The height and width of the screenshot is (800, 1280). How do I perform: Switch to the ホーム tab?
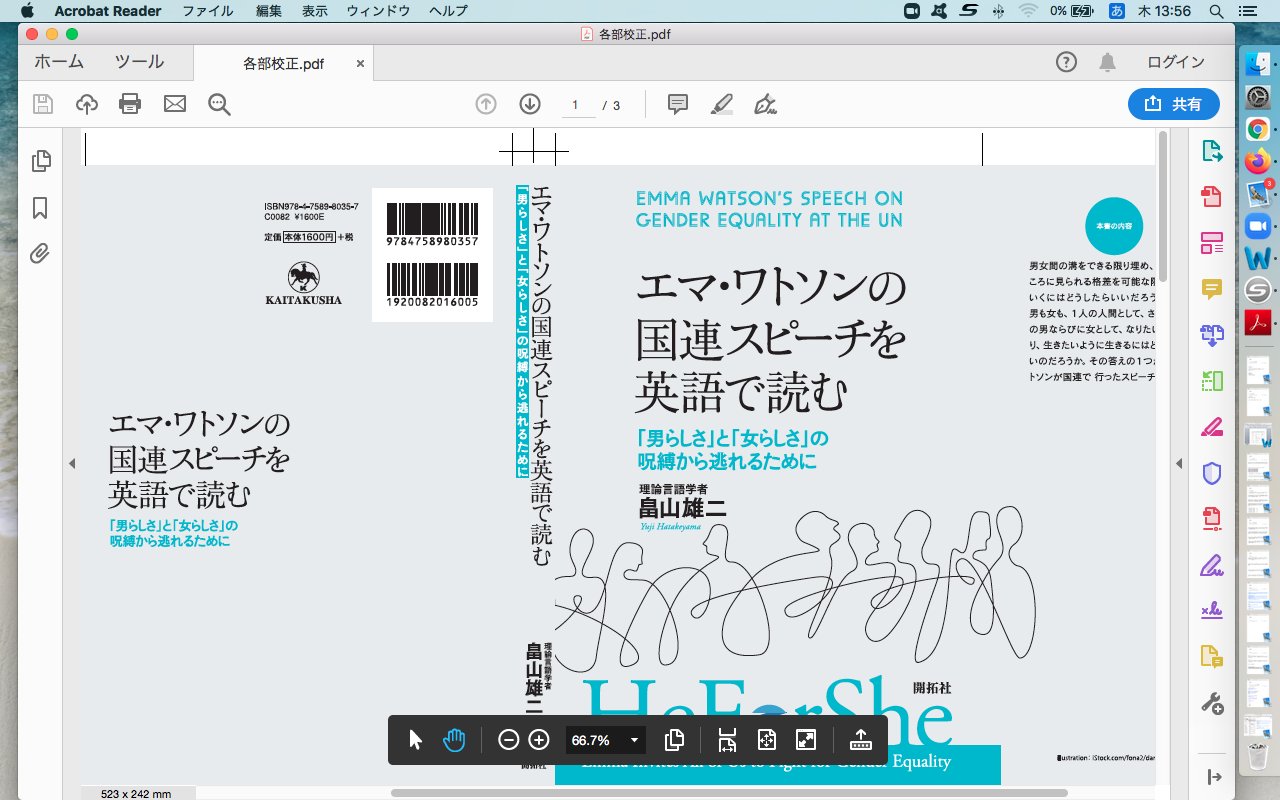(x=59, y=62)
